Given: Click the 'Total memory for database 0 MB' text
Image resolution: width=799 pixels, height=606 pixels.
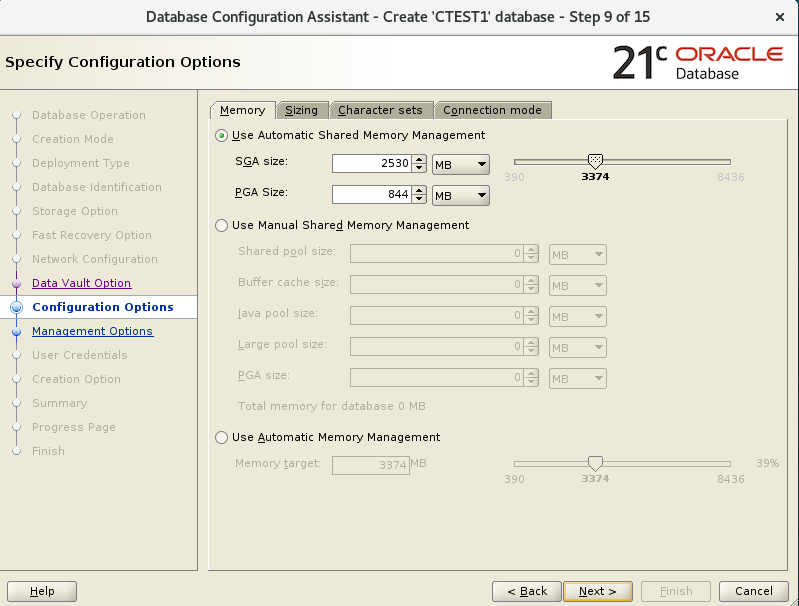Looking at the screenshot, I should tap(332, 406).
